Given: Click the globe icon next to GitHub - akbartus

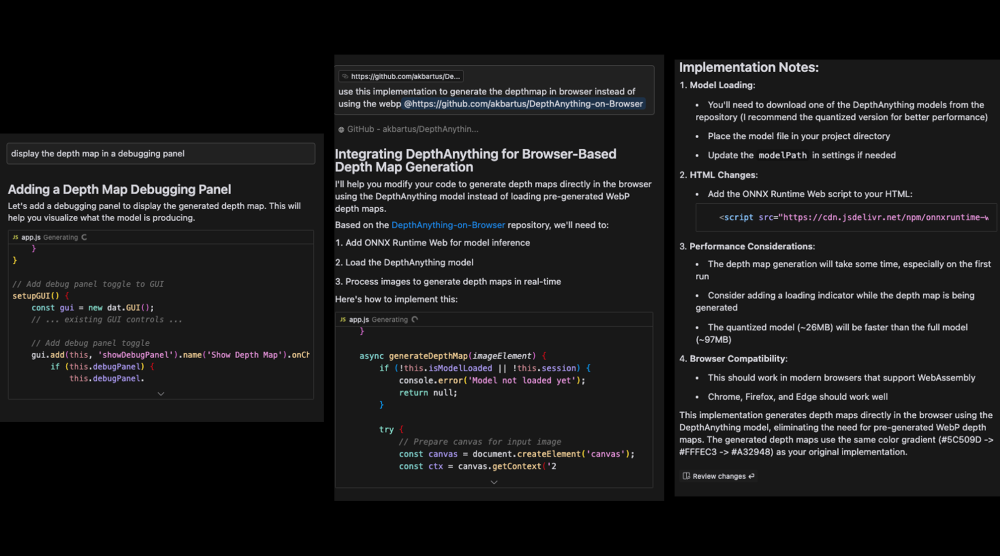Looking at the screenshot, I should click(x=340, y=129).
